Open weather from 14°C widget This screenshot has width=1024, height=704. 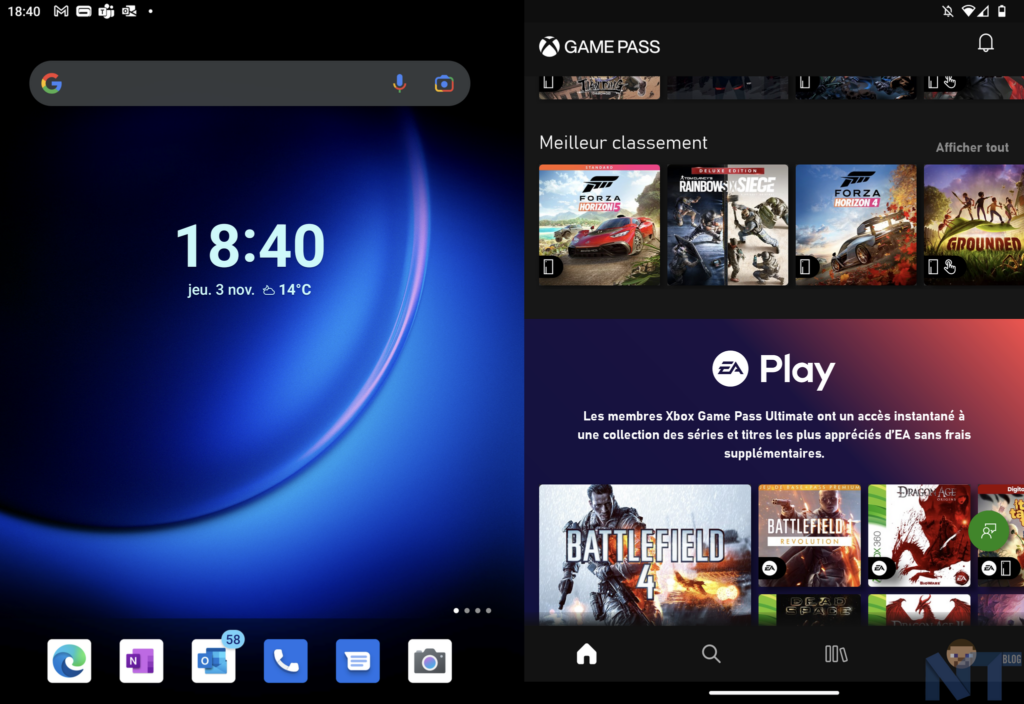click(287, 289)
